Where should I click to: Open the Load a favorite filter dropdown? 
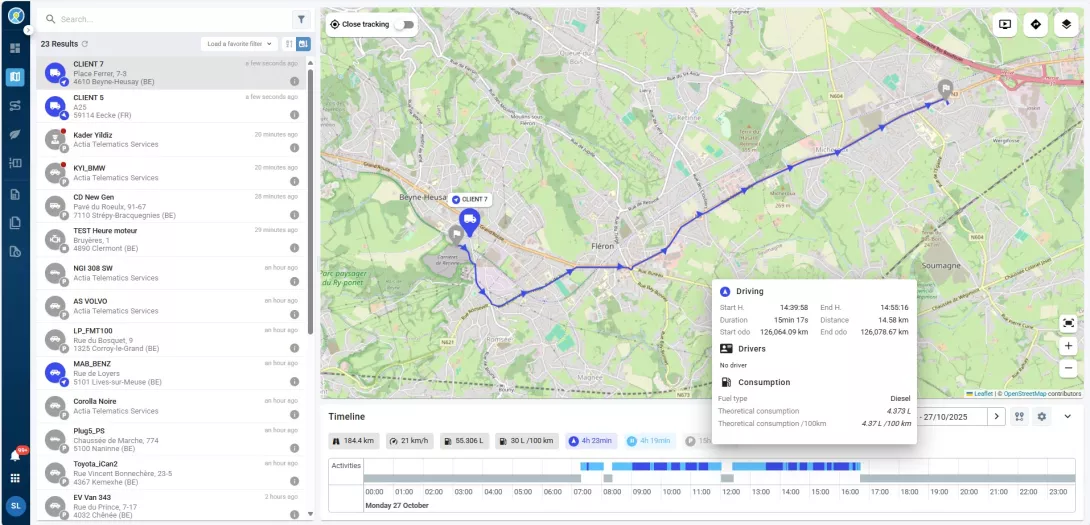(239, 44)
